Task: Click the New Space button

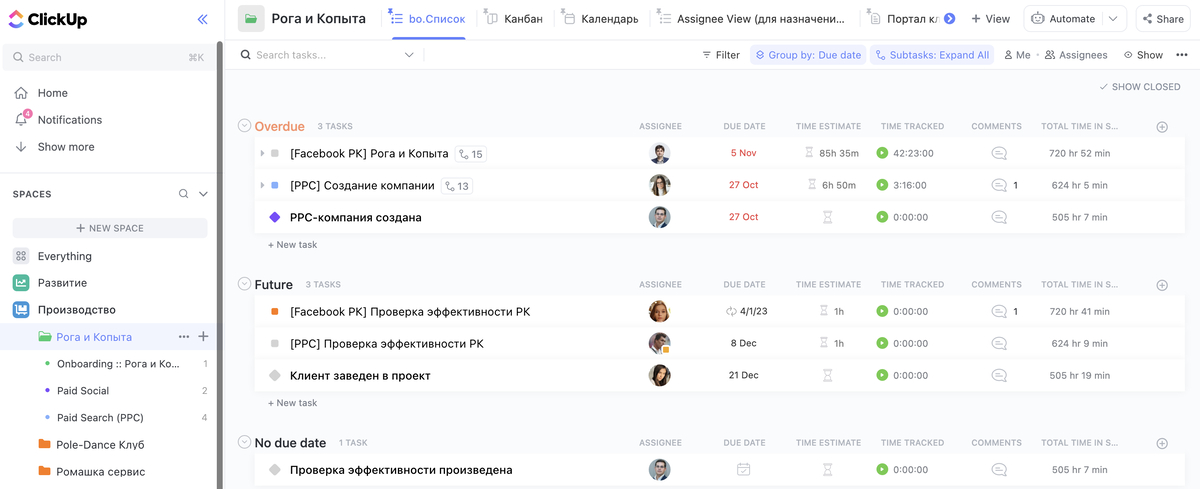Action: click(x=110, y=228)
